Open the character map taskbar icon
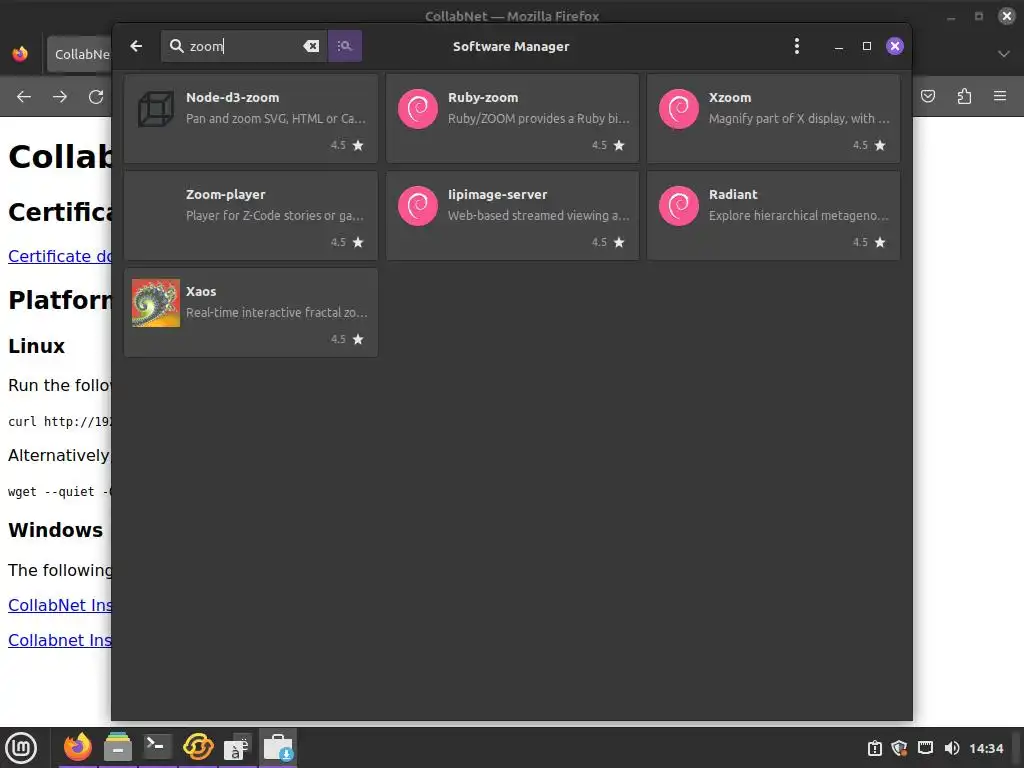 pyautogui.click(x=237, y=747)
